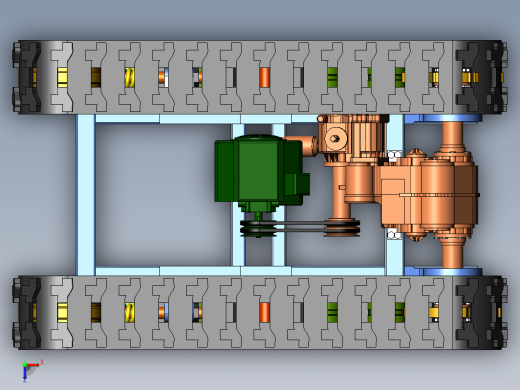Select the orange pulley at belt's right end
The width and height of the screenshot is (520, 390).
pos(342,227)
